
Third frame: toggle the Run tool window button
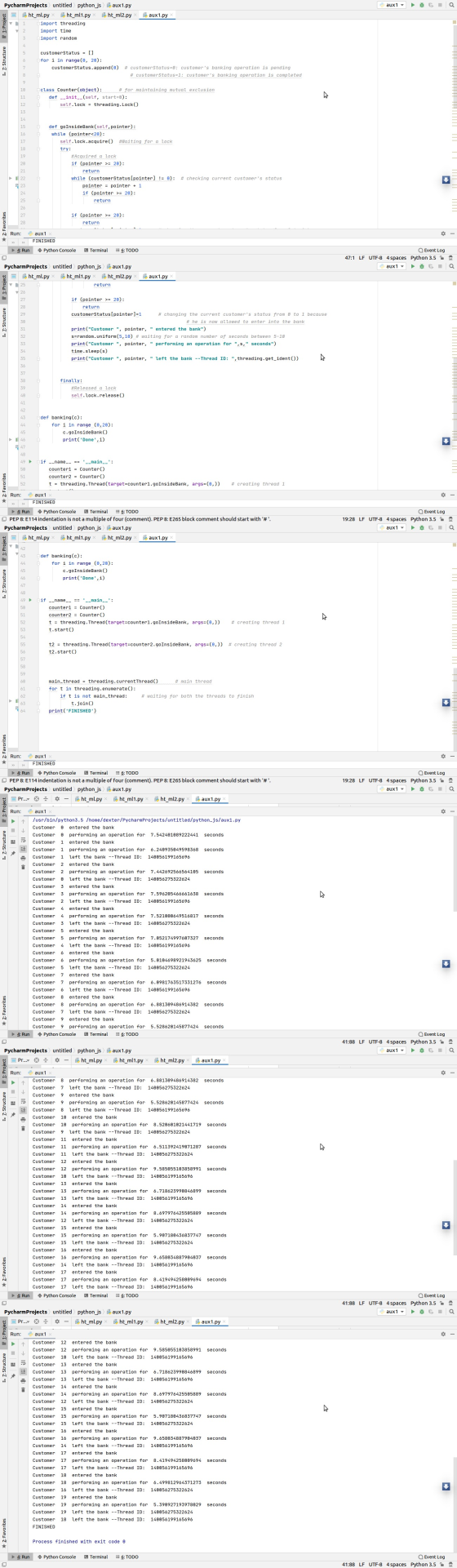click(x=20, y=772)
